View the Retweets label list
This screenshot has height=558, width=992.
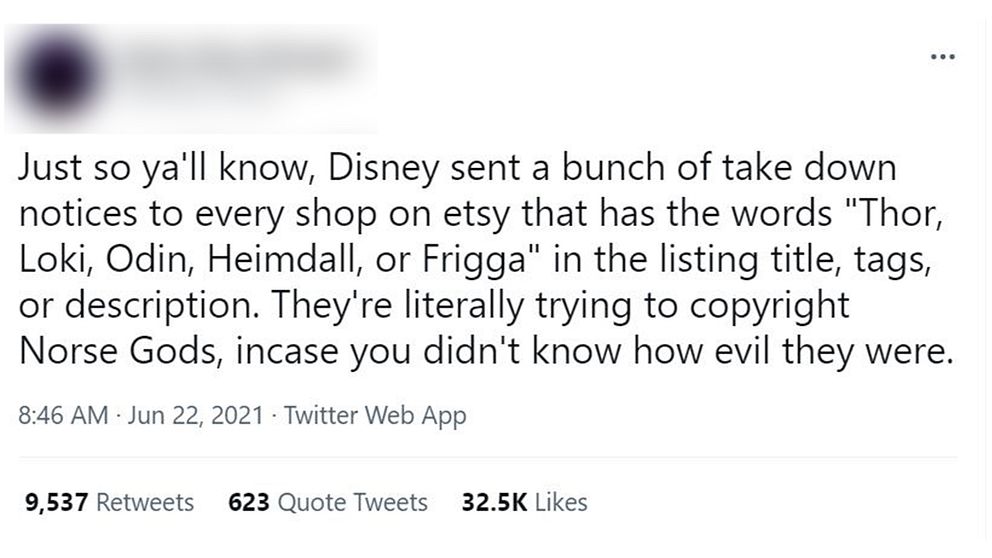[x=145, y=502]
